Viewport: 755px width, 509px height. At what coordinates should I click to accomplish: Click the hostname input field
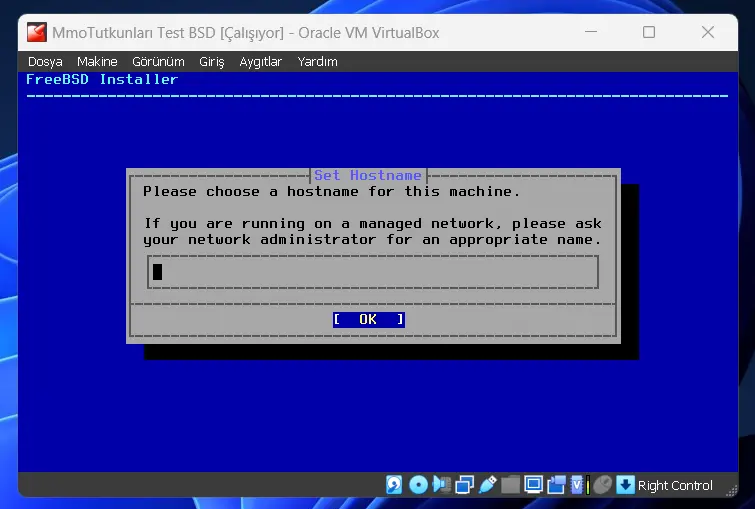click(373, 272)
